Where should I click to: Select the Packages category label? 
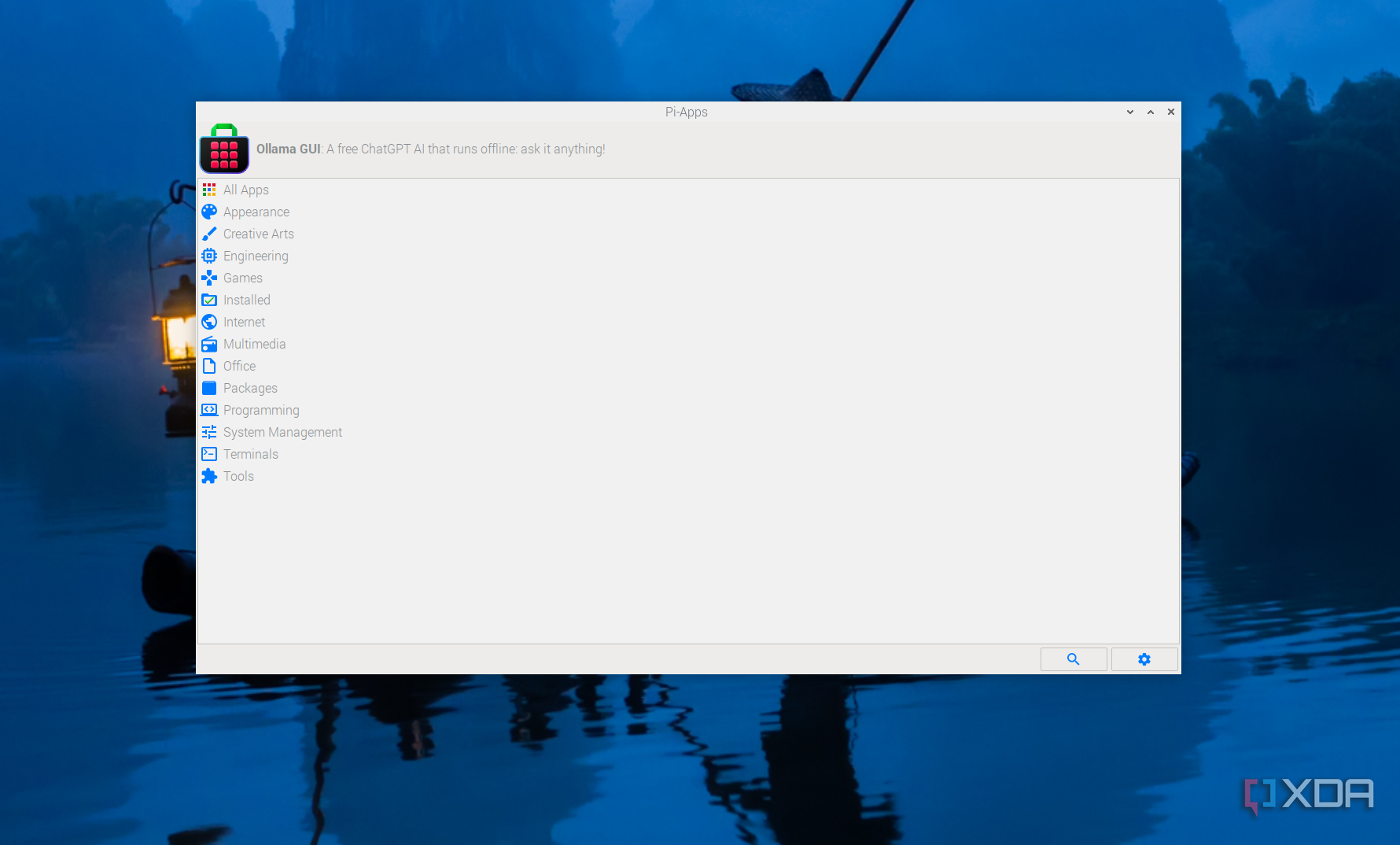pos(250,388)
